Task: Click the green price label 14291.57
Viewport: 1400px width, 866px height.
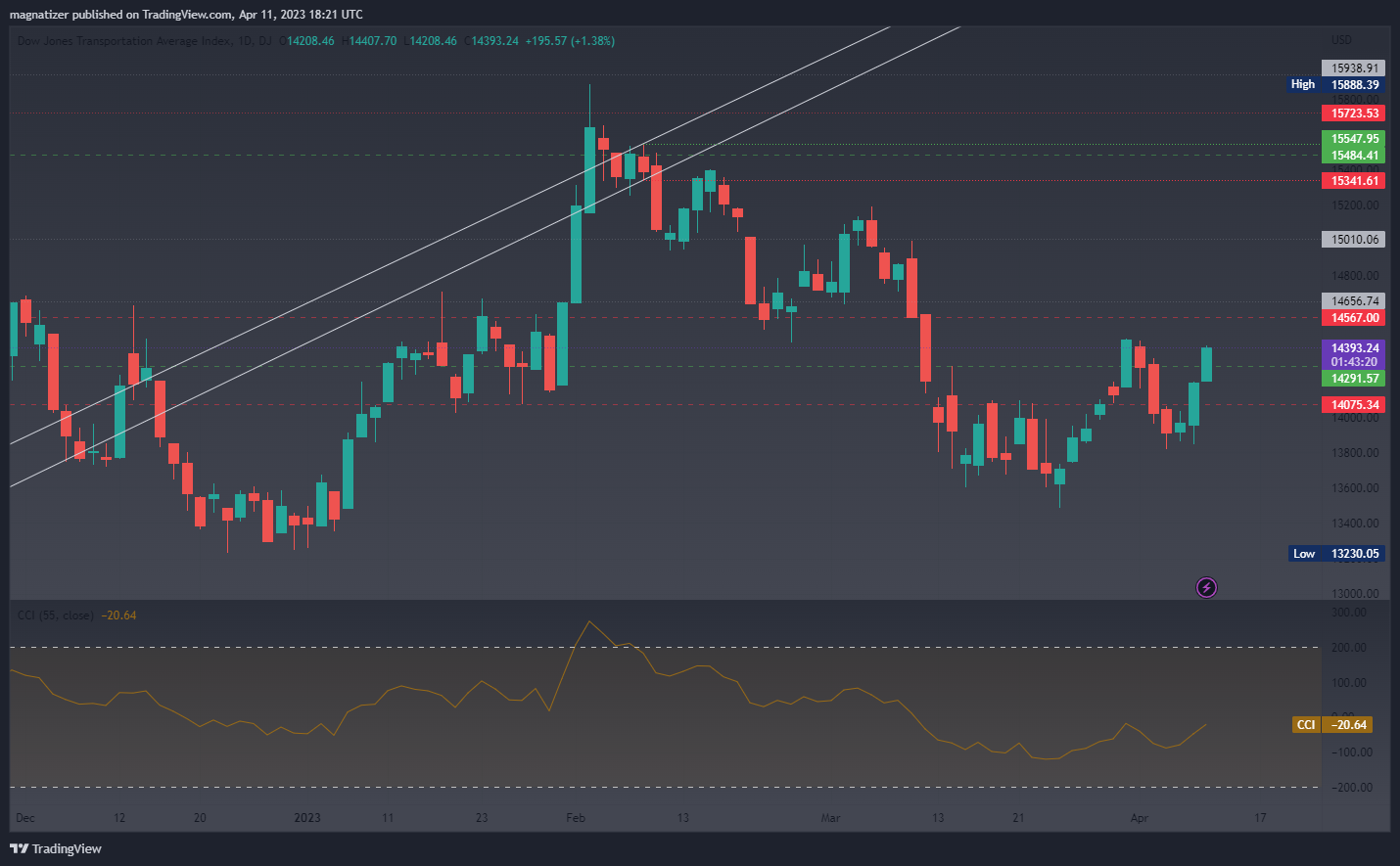Action: coord(1354,379)
